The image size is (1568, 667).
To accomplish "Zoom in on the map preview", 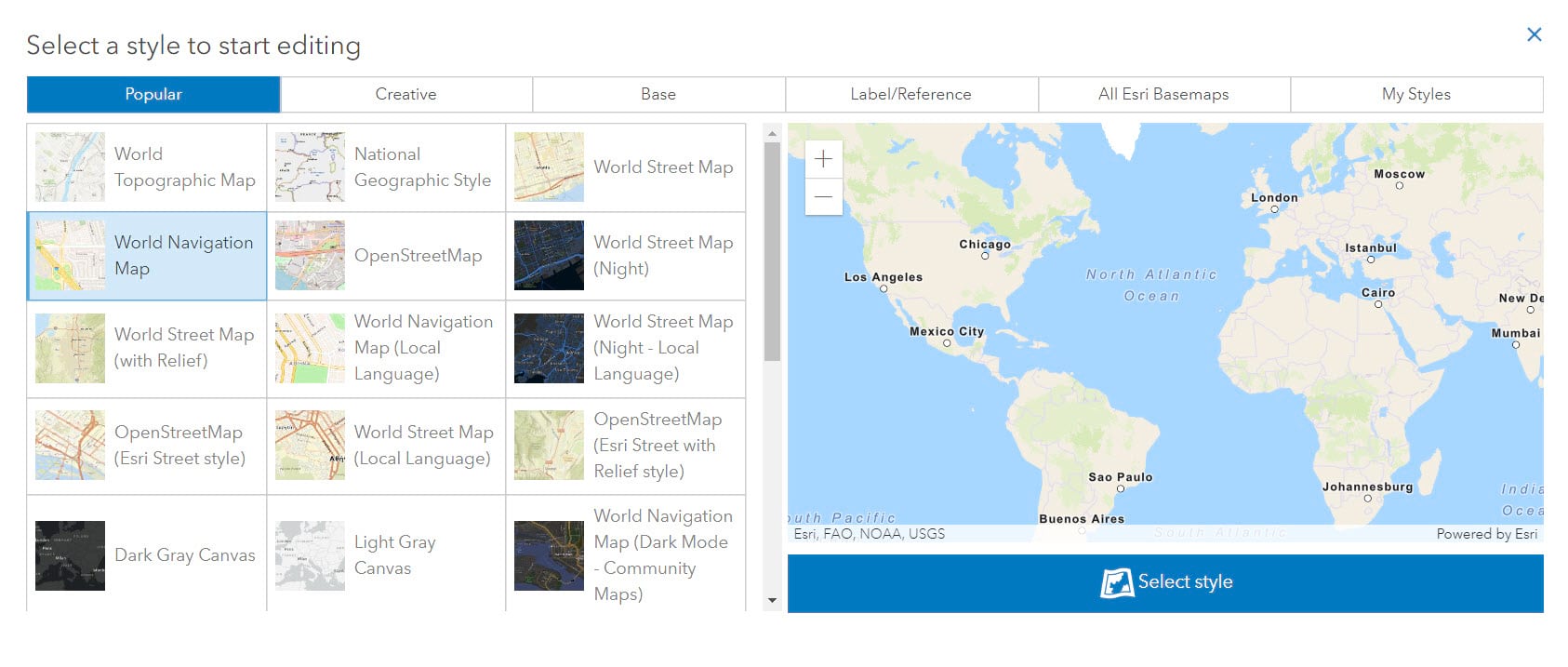I will point(823,159).
